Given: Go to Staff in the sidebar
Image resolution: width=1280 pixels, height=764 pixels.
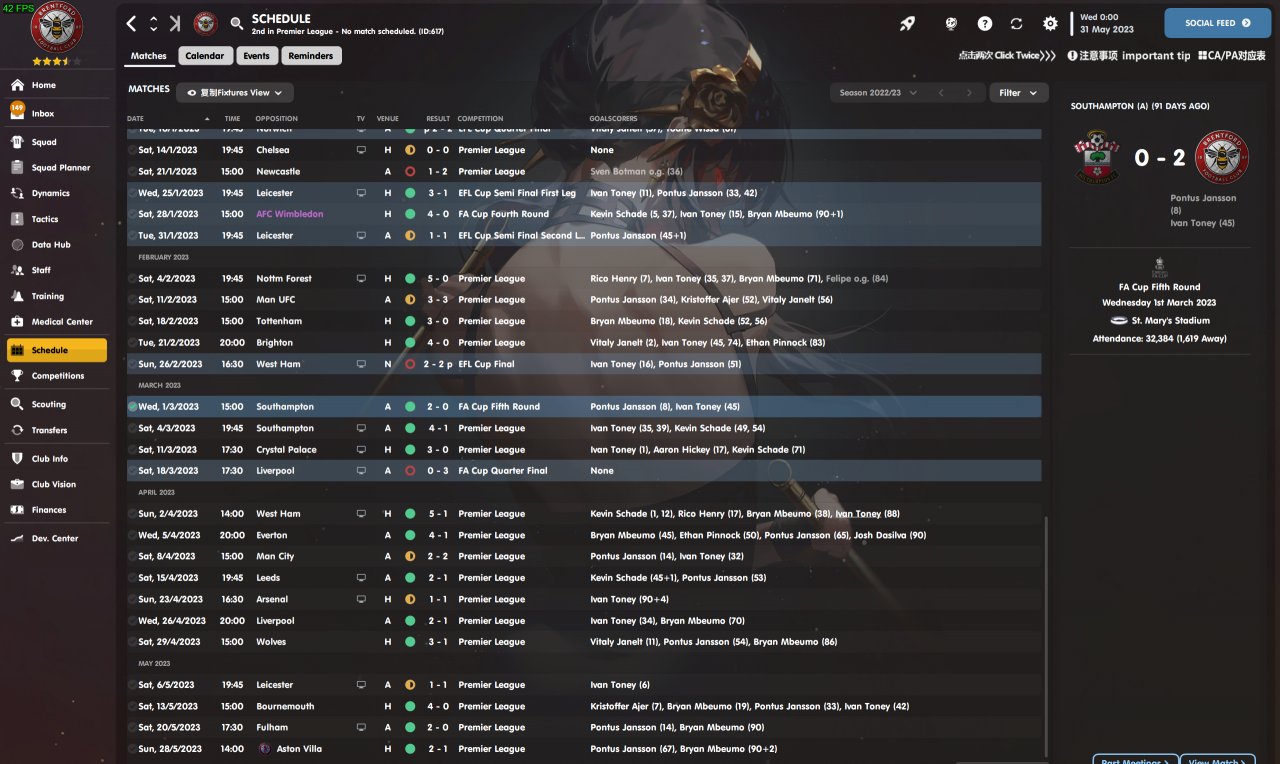Looking at the screenshot, I should [55, 270].
